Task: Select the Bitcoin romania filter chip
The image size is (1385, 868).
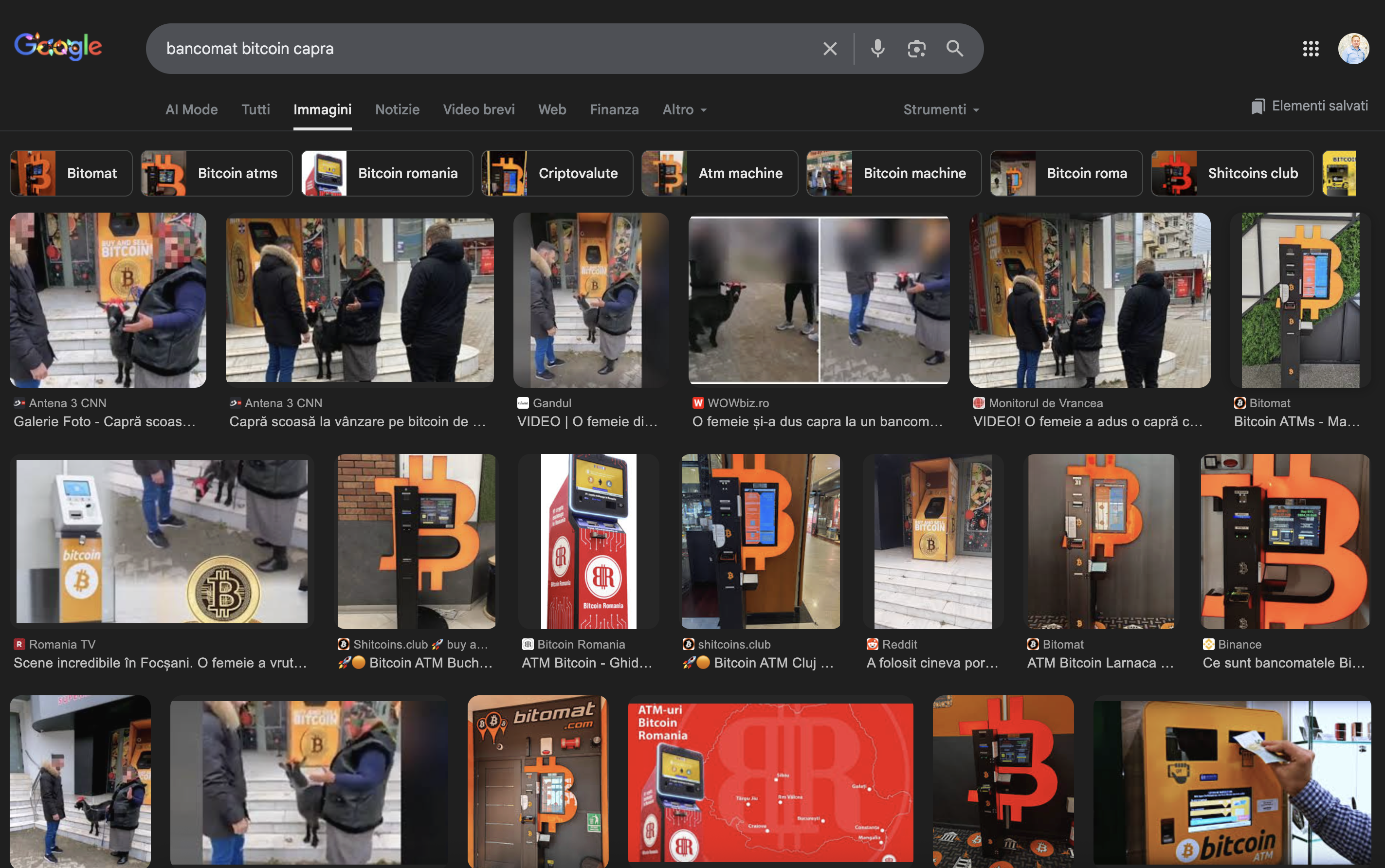Action: [x=387, y=173]
